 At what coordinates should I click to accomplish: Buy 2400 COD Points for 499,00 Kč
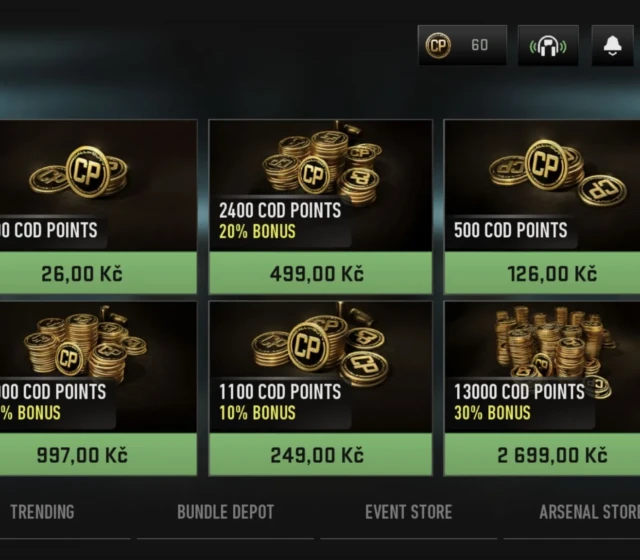tap(320, 274)
